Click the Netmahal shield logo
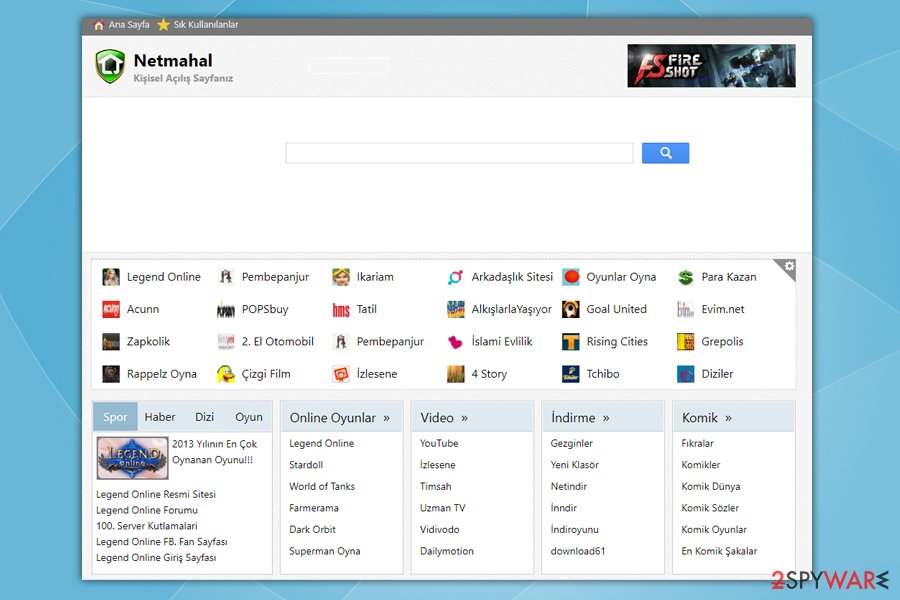This screenshot has height=600, width=900. 110,66
